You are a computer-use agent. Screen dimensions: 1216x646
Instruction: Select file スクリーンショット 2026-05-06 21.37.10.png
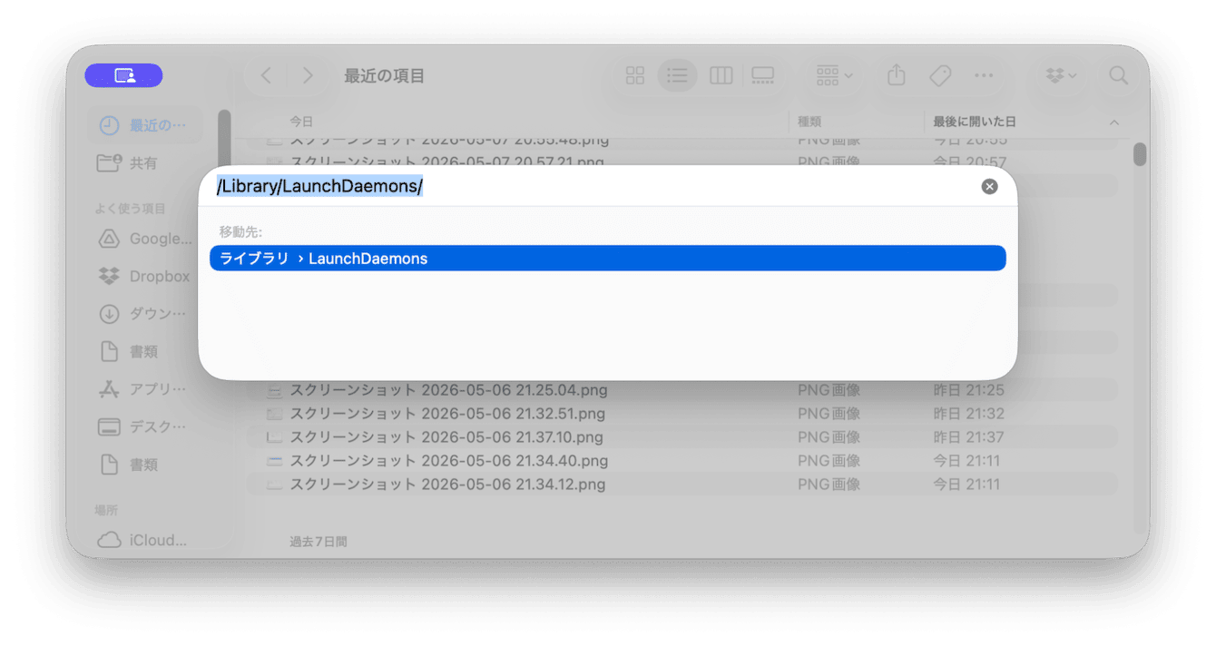[x=682, y=437]
